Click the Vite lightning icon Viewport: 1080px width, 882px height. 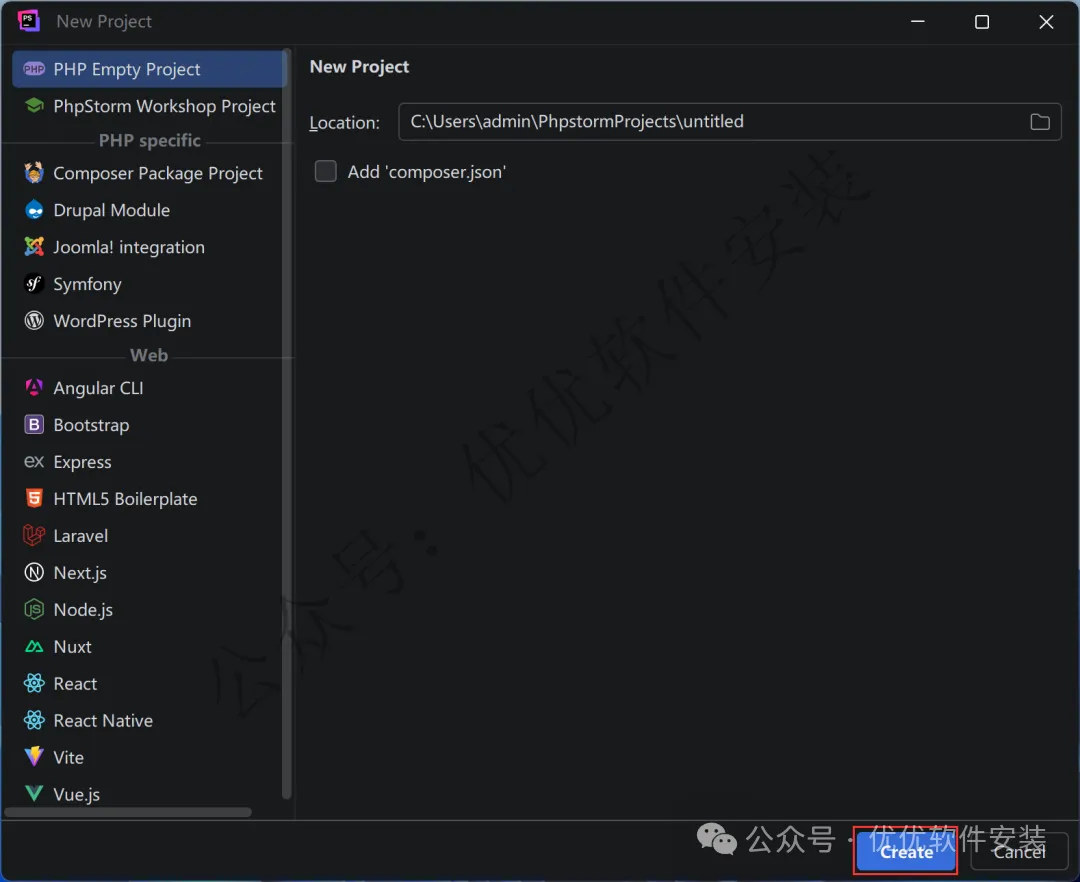(x=34, y=757)
